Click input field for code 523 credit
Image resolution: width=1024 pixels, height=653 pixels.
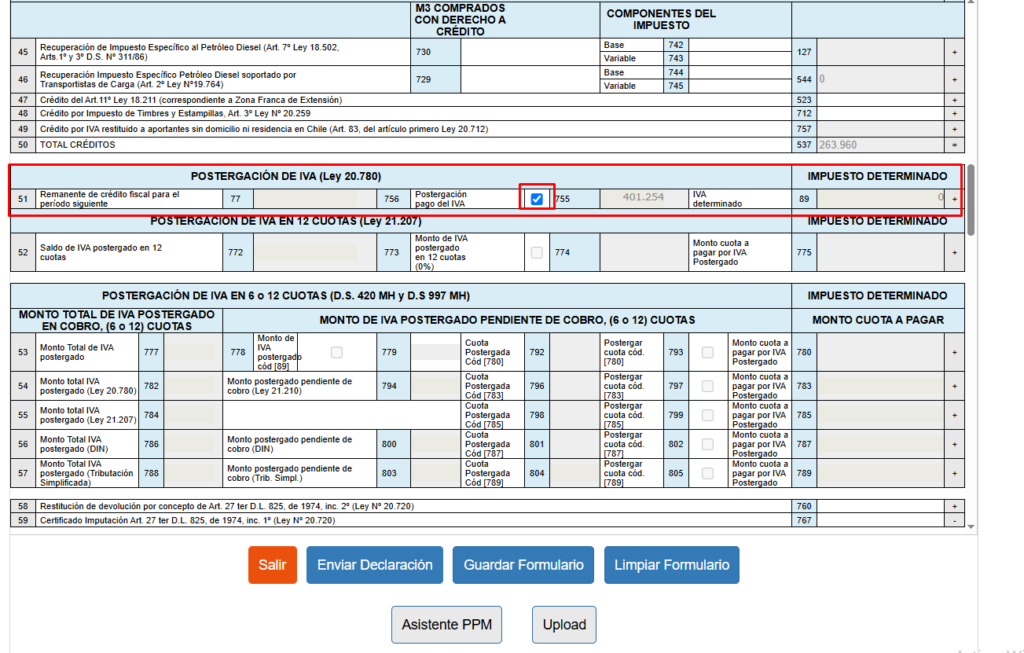[880, 100]
